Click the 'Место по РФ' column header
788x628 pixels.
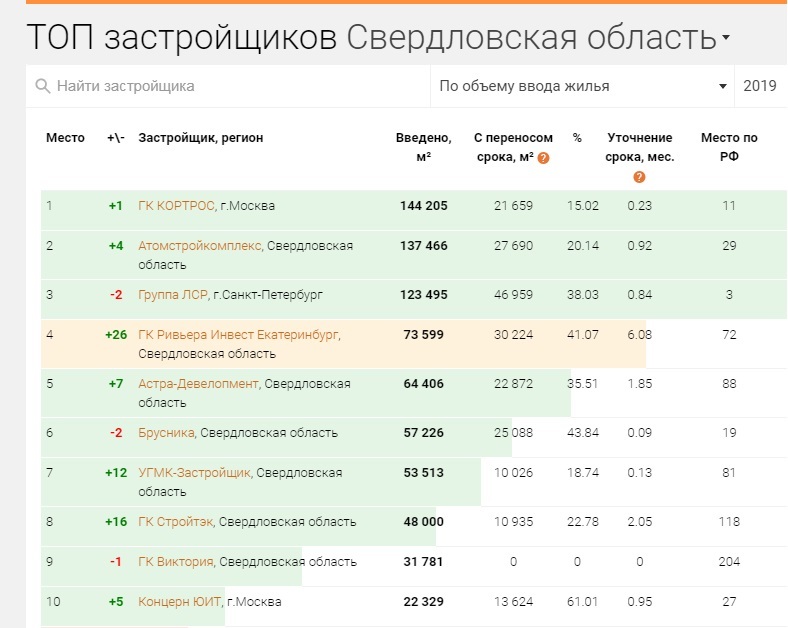(729, 147)
